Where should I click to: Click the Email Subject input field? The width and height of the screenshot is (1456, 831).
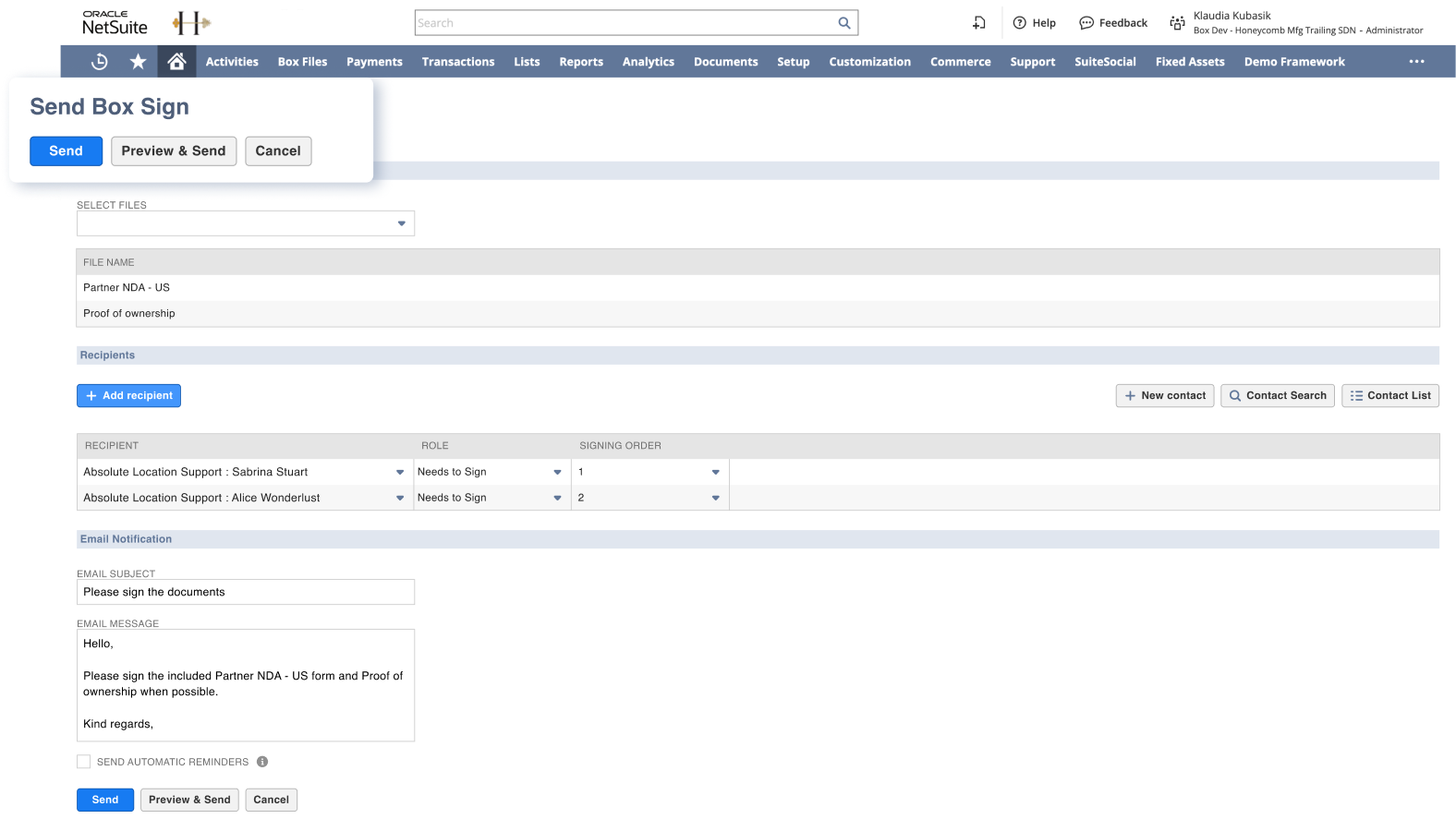245,592
